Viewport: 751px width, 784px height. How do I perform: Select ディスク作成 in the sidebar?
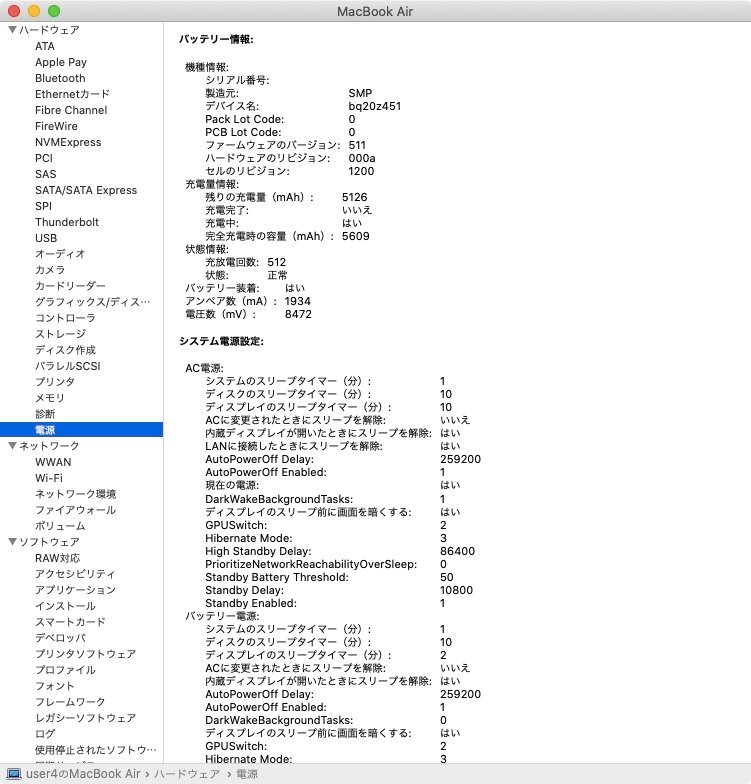click(65, 350)
